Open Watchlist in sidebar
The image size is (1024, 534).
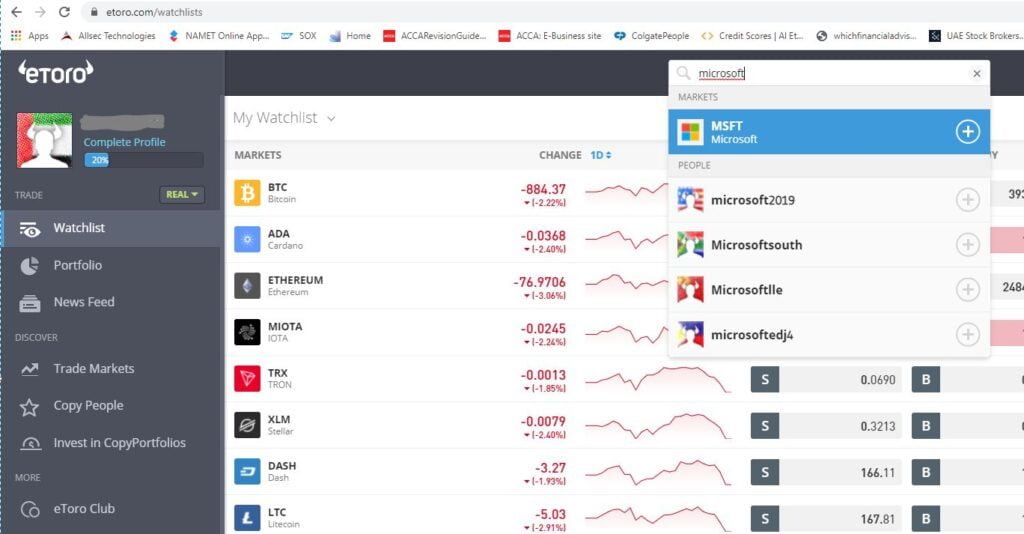pyautogui.click(x=112, y=228)
